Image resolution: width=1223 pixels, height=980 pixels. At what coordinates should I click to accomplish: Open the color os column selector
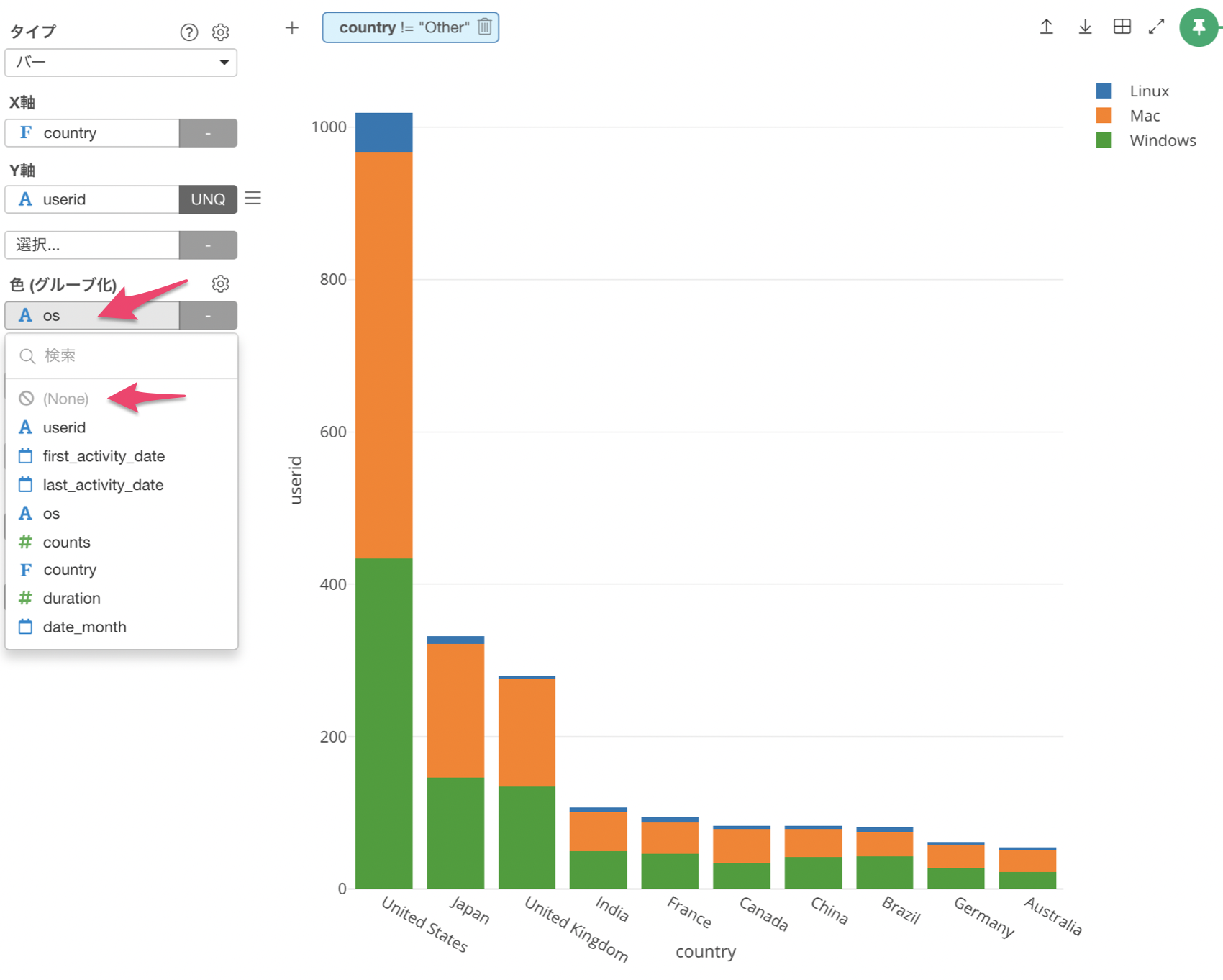(x=92, y=316)
